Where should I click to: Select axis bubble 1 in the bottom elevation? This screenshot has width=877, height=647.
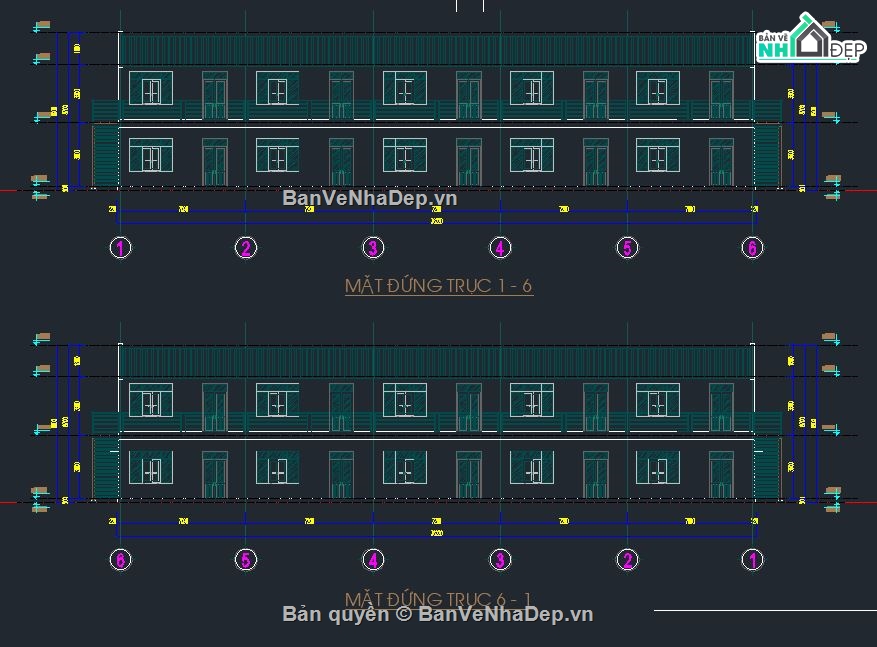[753, 560]
